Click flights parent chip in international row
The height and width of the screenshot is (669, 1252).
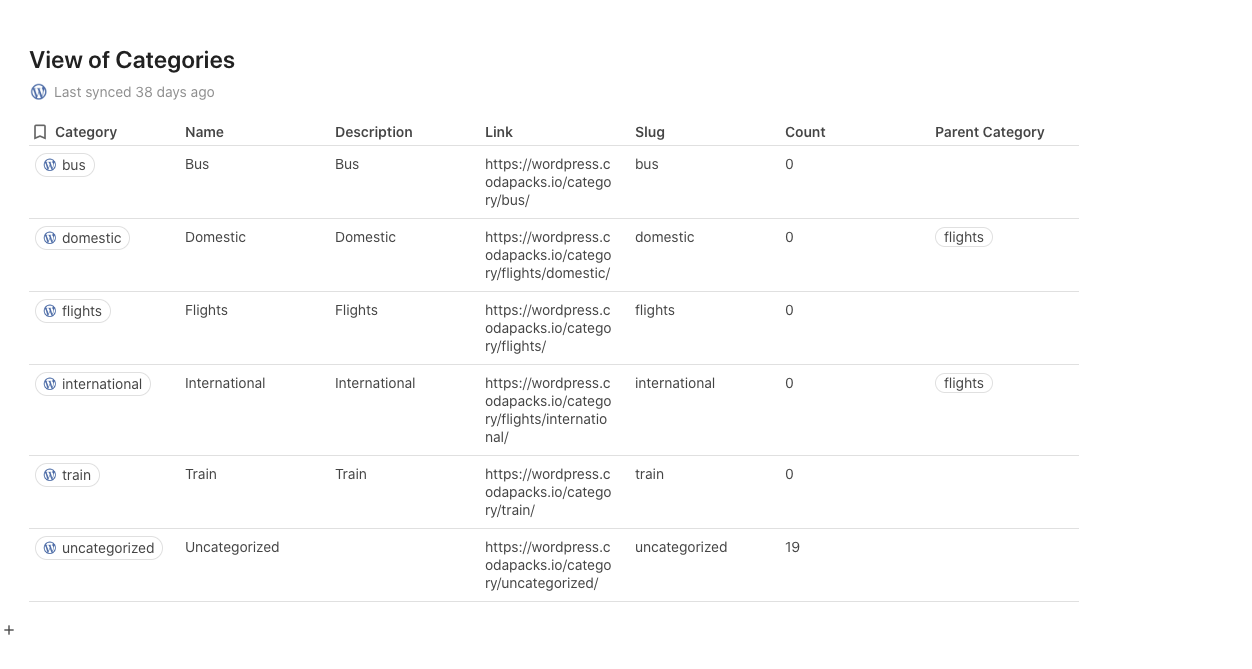963,383
